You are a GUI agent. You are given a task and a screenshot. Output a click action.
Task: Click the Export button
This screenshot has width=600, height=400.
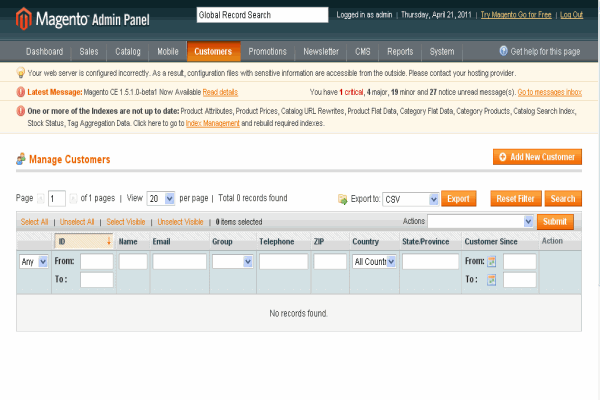point(458,198)
